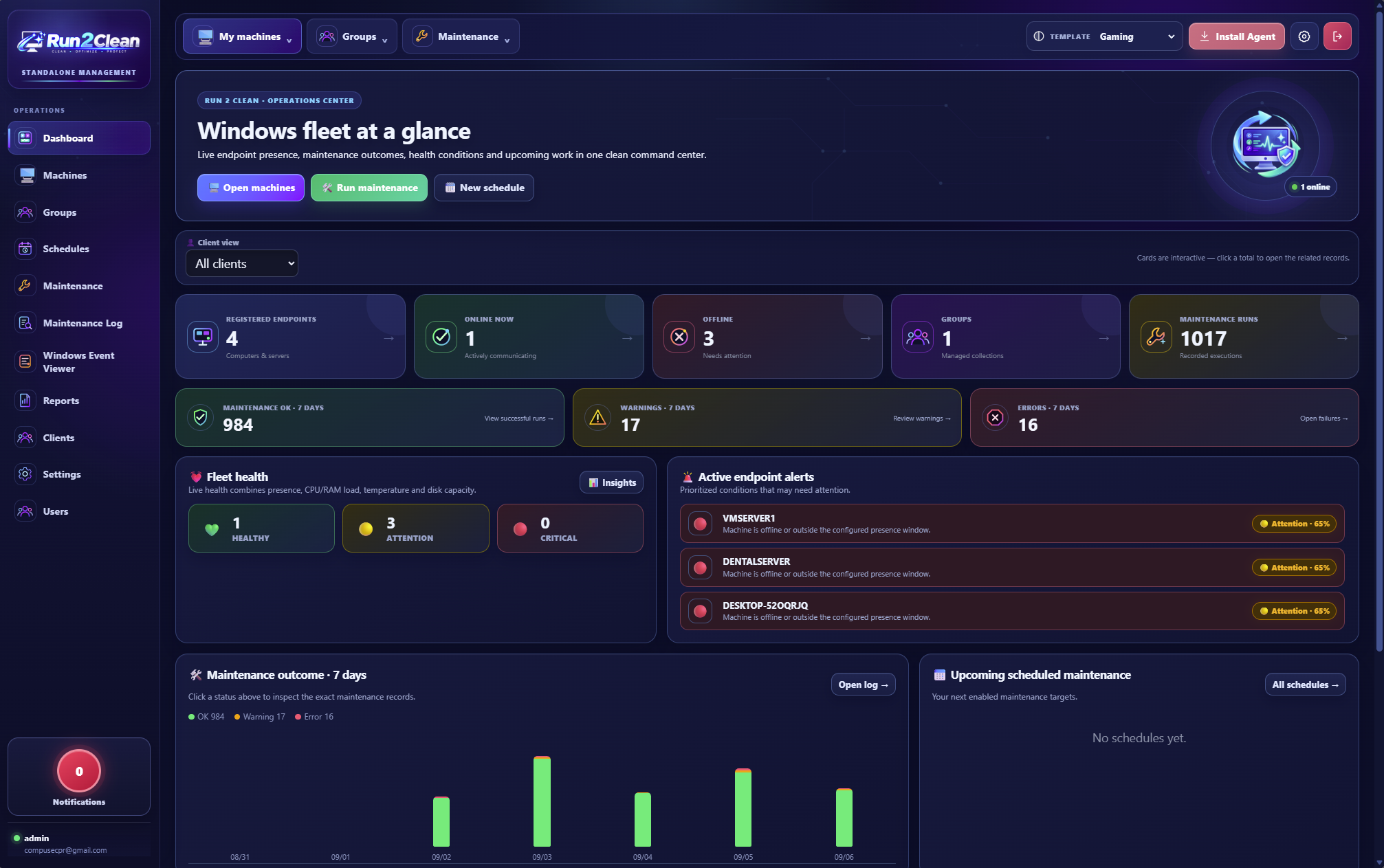Click the top-bar settings gear icon
1384x868 pixels.
click(x=1304, y=36)
